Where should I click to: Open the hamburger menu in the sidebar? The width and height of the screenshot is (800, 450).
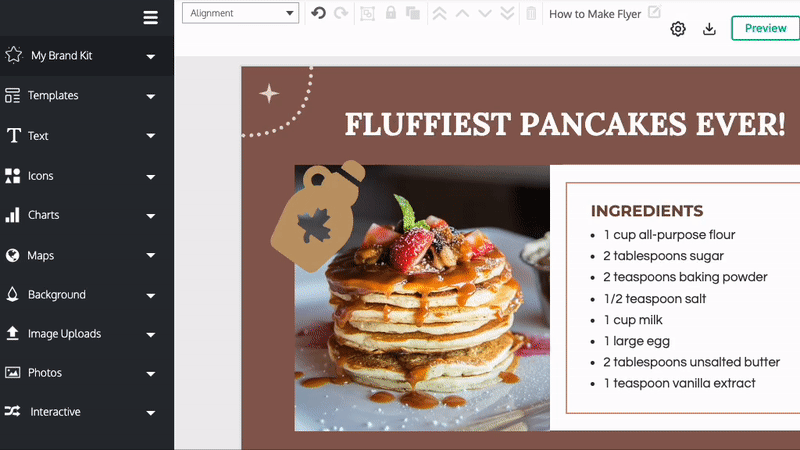150,17
